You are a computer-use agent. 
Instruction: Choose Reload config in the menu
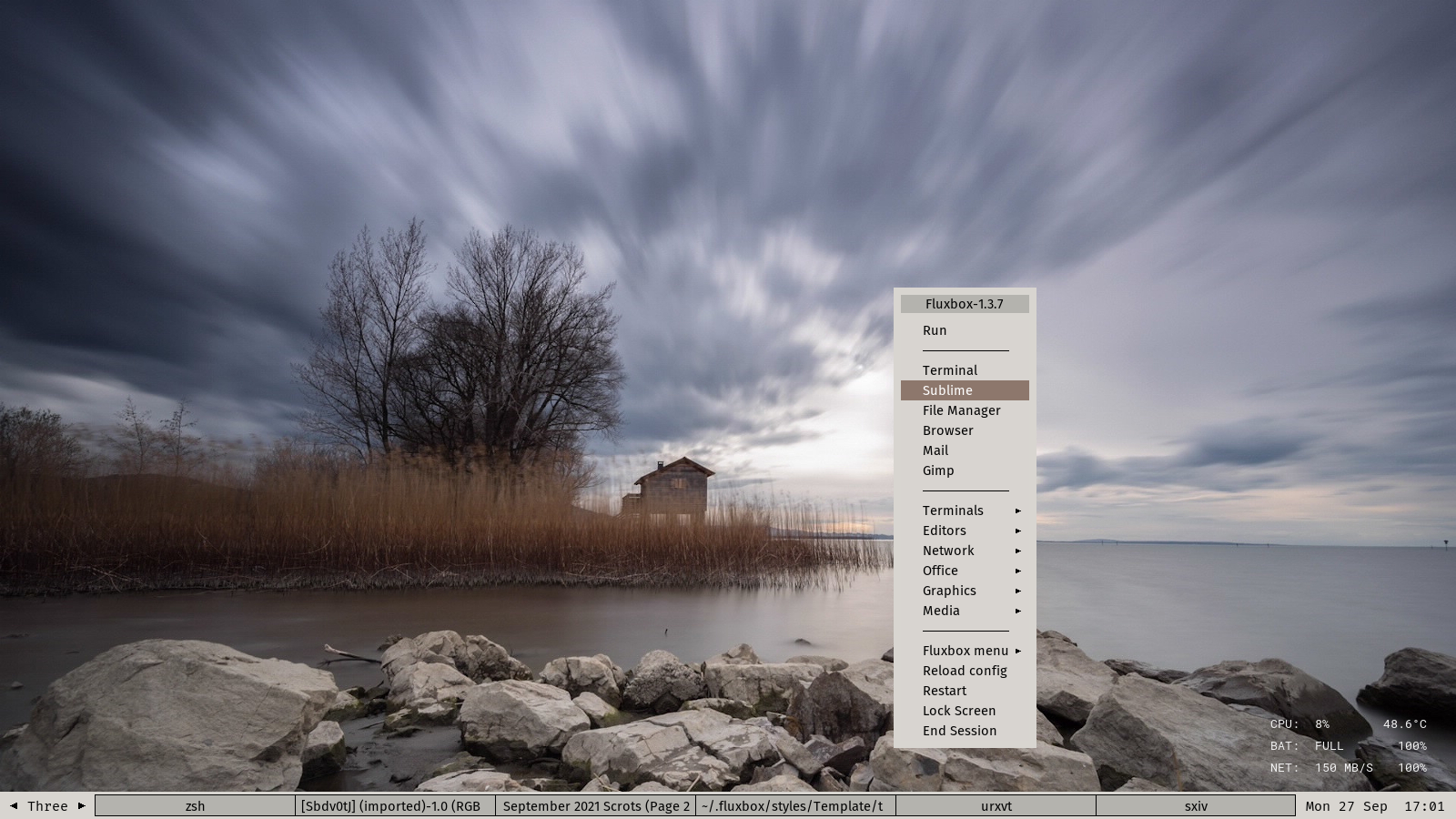965,671
